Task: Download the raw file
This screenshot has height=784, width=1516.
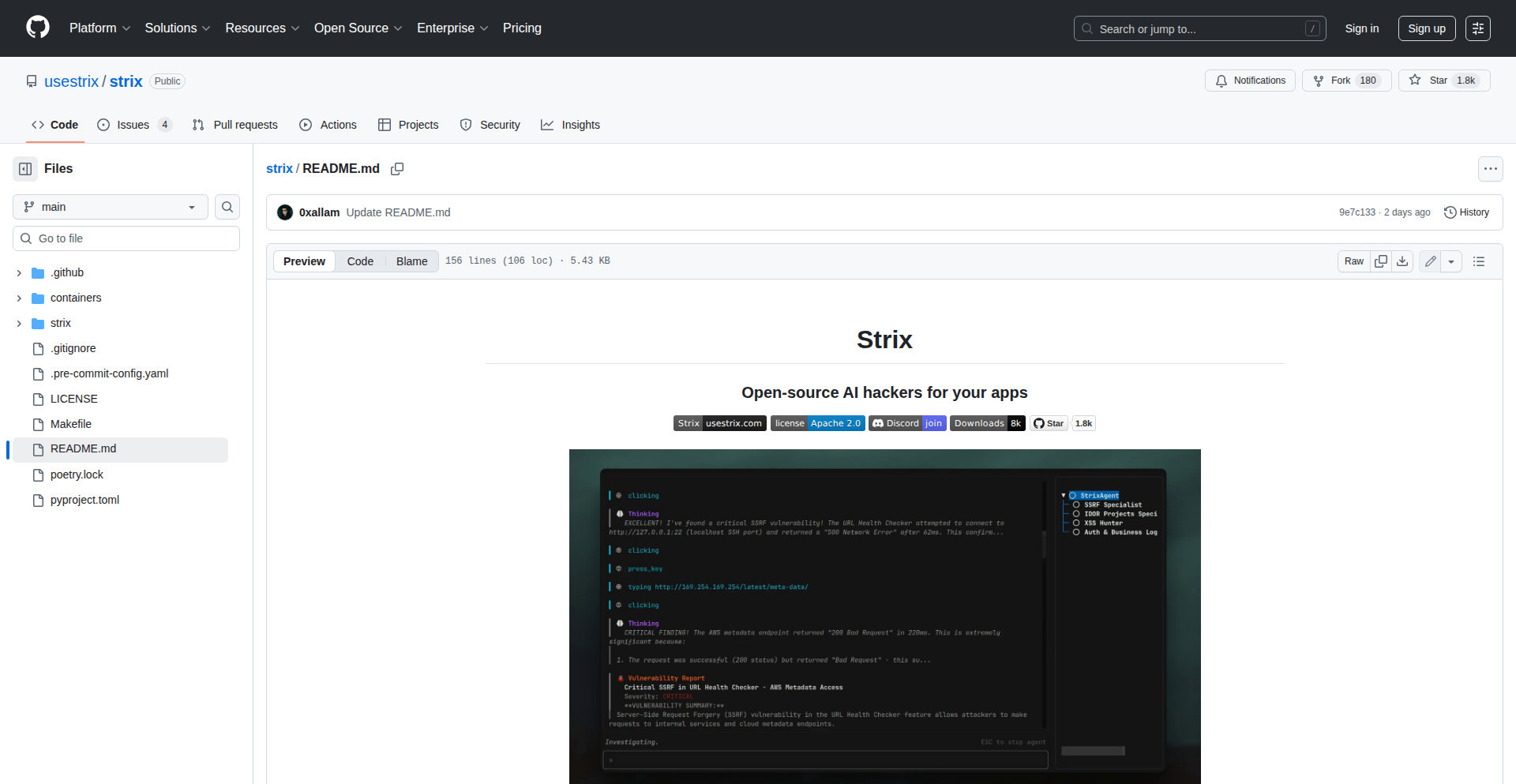Action: click(1402, 261)
